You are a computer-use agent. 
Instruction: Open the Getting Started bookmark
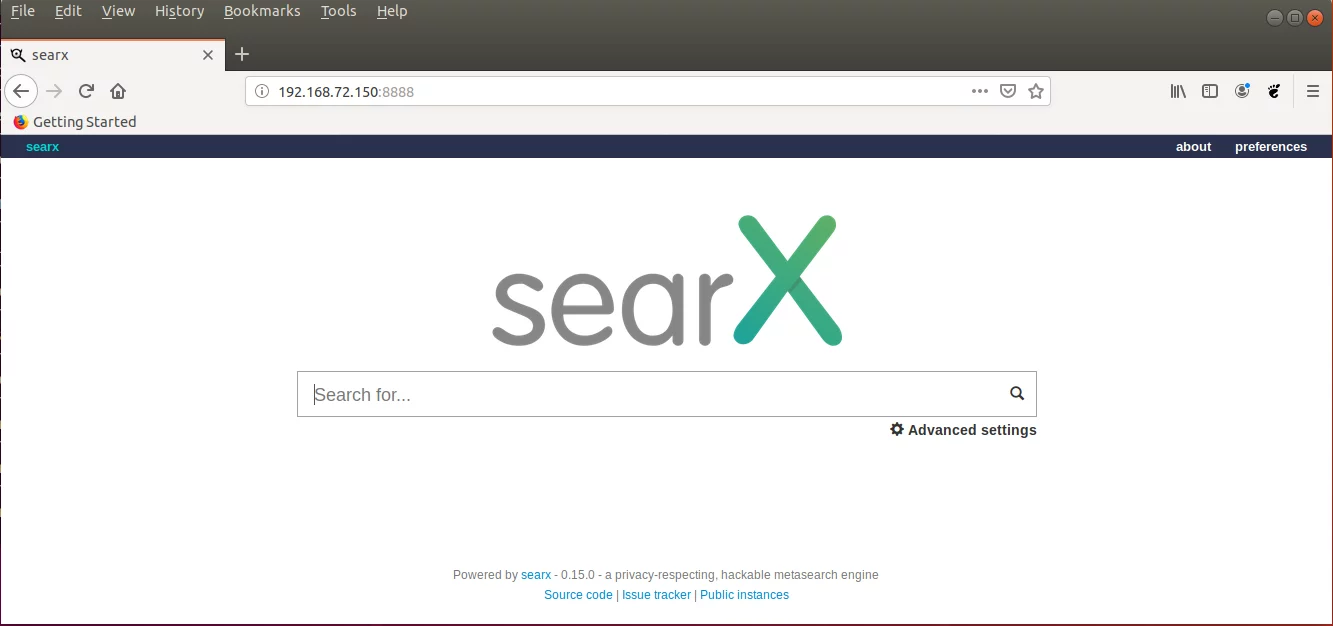(x=75, y=122)
